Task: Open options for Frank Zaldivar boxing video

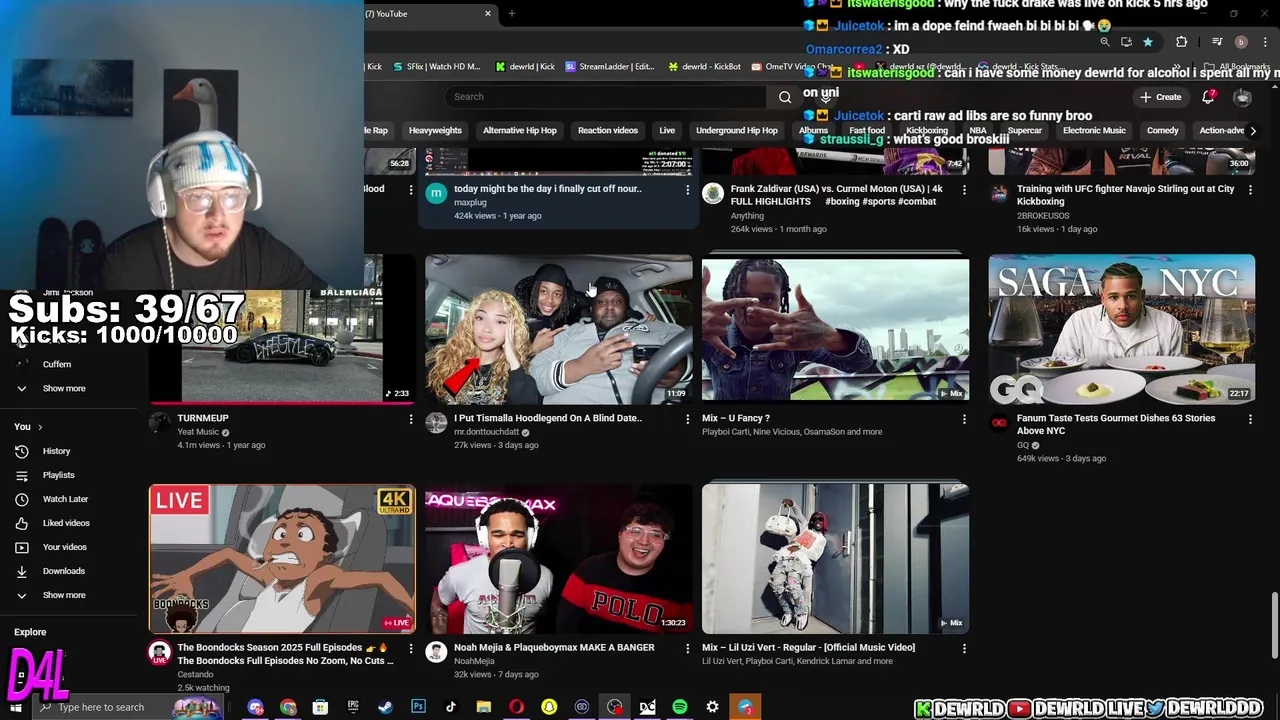Action: click(964, 189)
